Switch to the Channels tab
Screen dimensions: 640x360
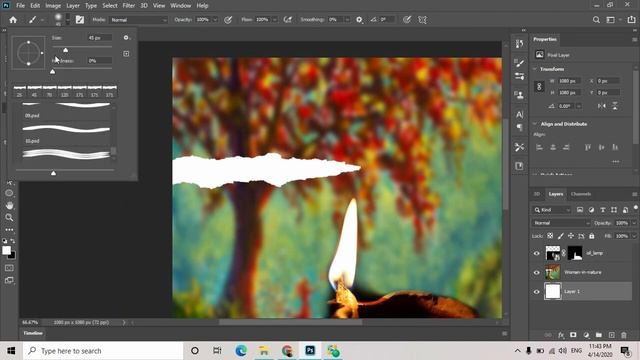[x=581, y=194]
